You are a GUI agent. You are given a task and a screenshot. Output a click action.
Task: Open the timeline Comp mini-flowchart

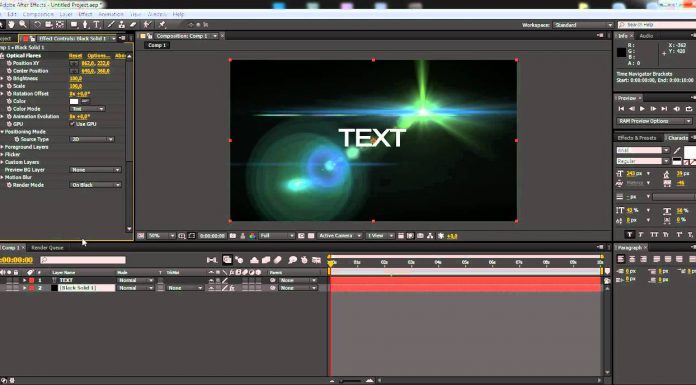click(212, 260)
